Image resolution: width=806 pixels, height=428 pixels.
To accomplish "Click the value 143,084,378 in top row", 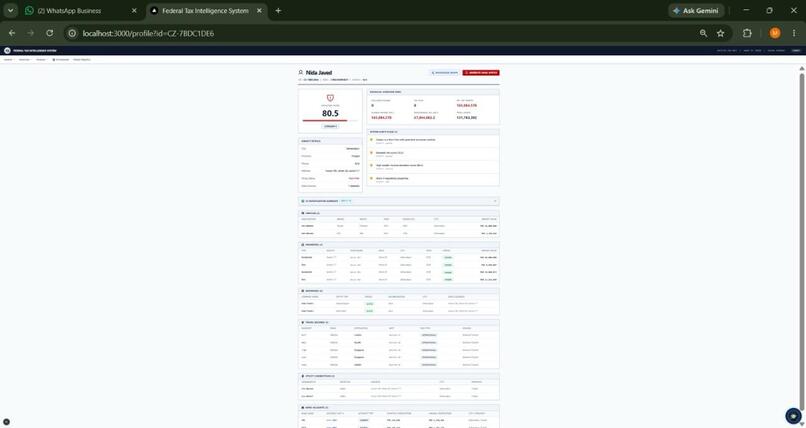I will [x=467, y=105].
